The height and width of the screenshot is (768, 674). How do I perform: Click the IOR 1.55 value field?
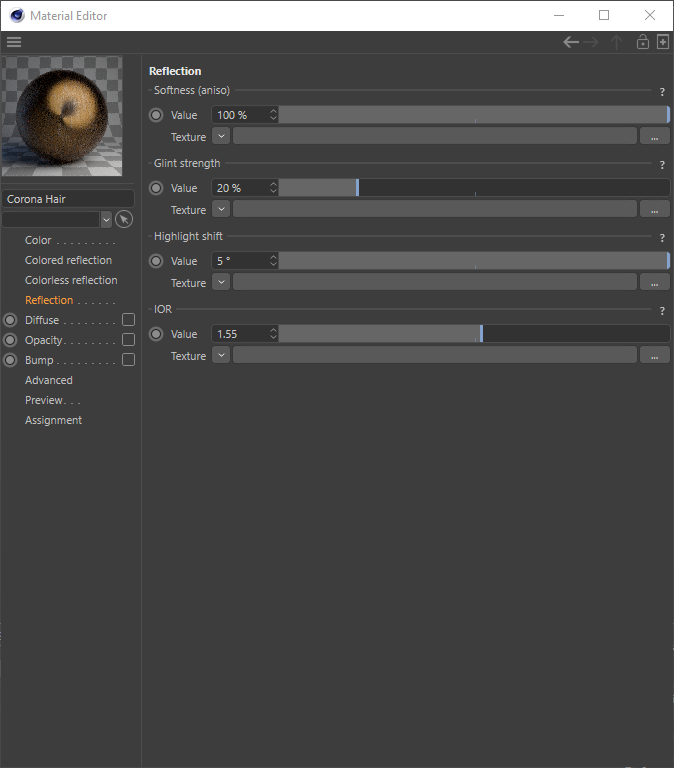point(241,334)
